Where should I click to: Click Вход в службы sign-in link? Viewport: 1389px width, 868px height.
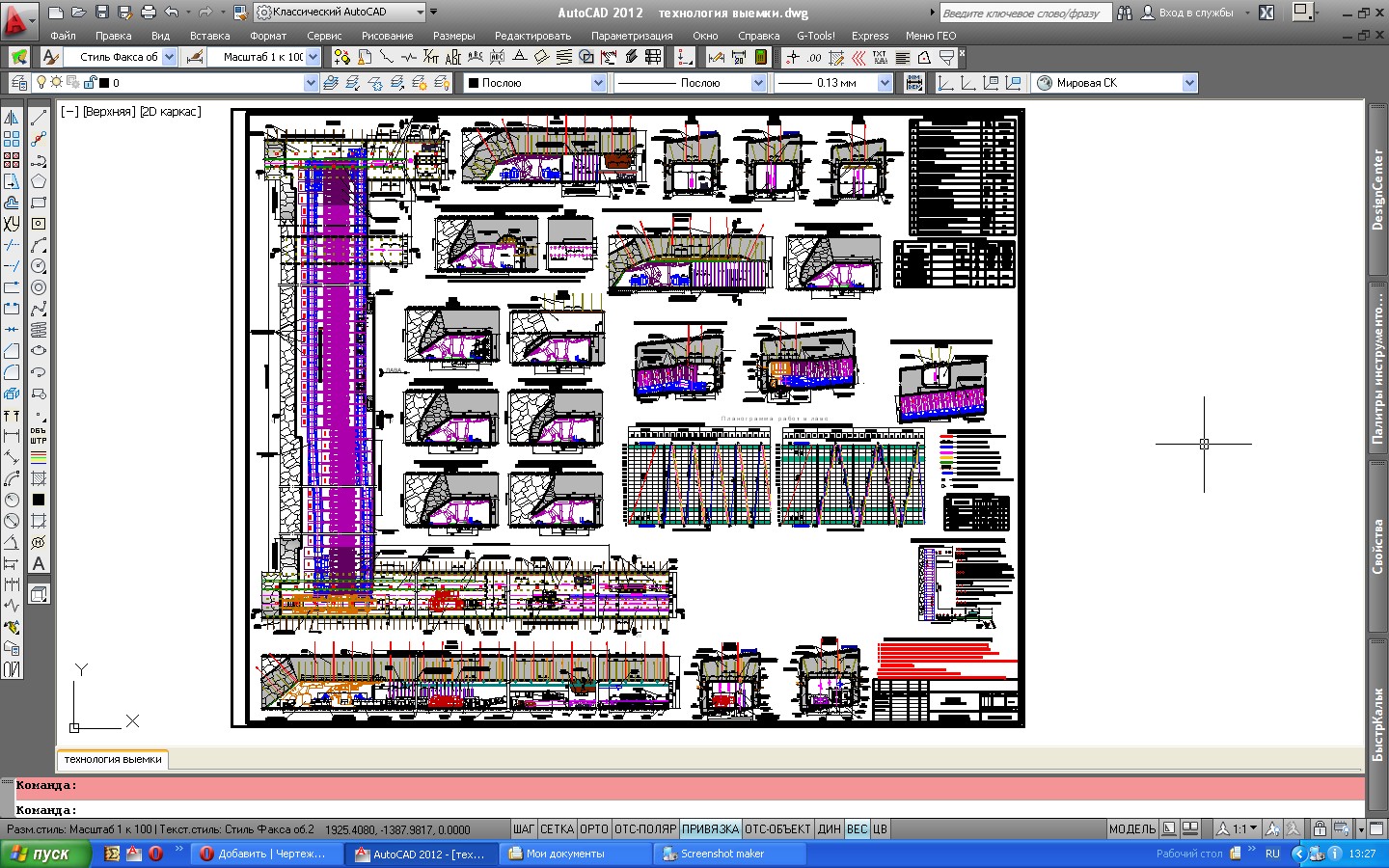click(1196, 13)
